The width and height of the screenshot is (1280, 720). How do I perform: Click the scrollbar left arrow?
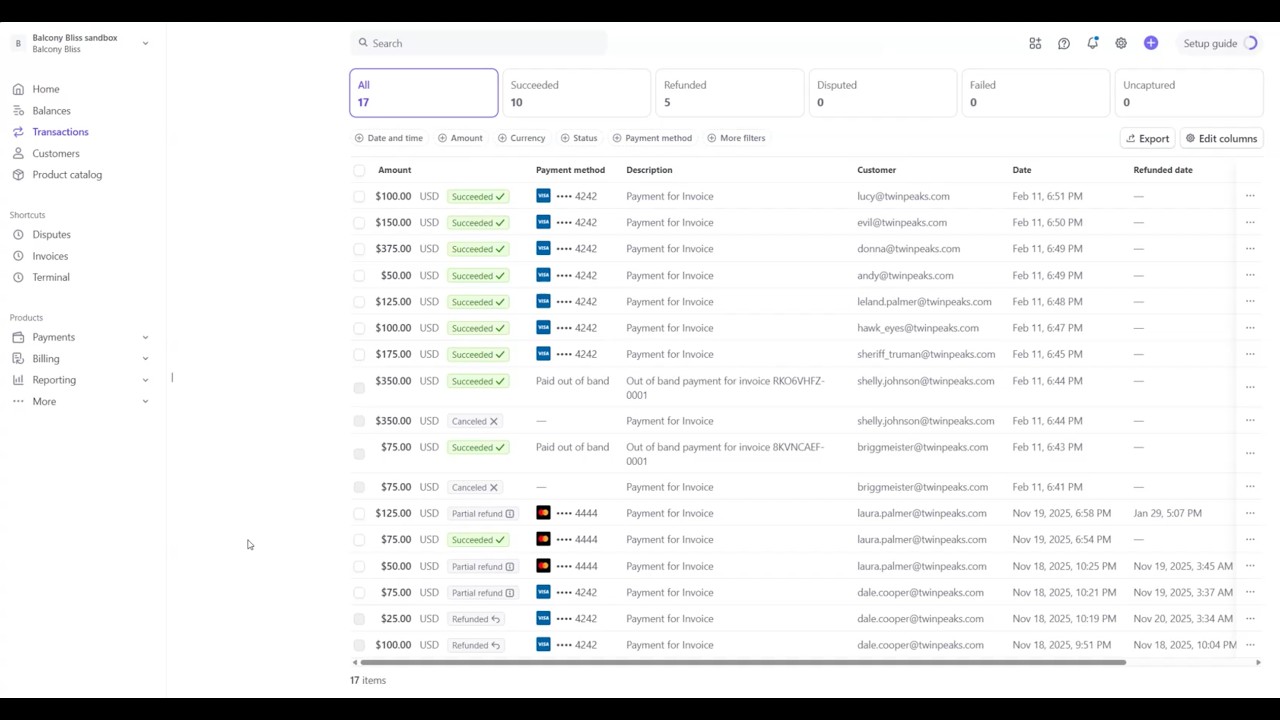(x=355, y=662)
